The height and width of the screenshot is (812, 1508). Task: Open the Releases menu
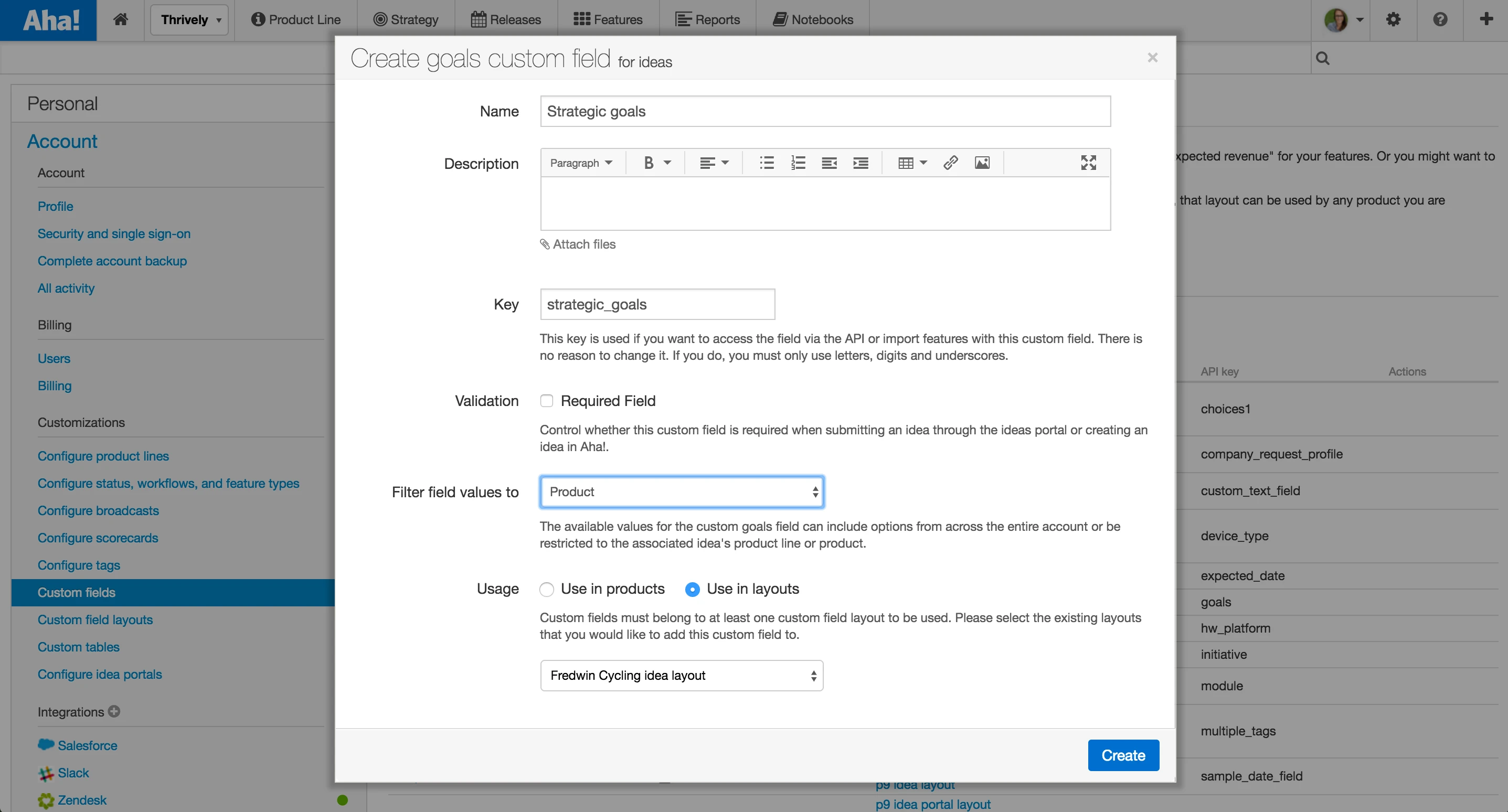pyautogui.click(x=506, y=19)
